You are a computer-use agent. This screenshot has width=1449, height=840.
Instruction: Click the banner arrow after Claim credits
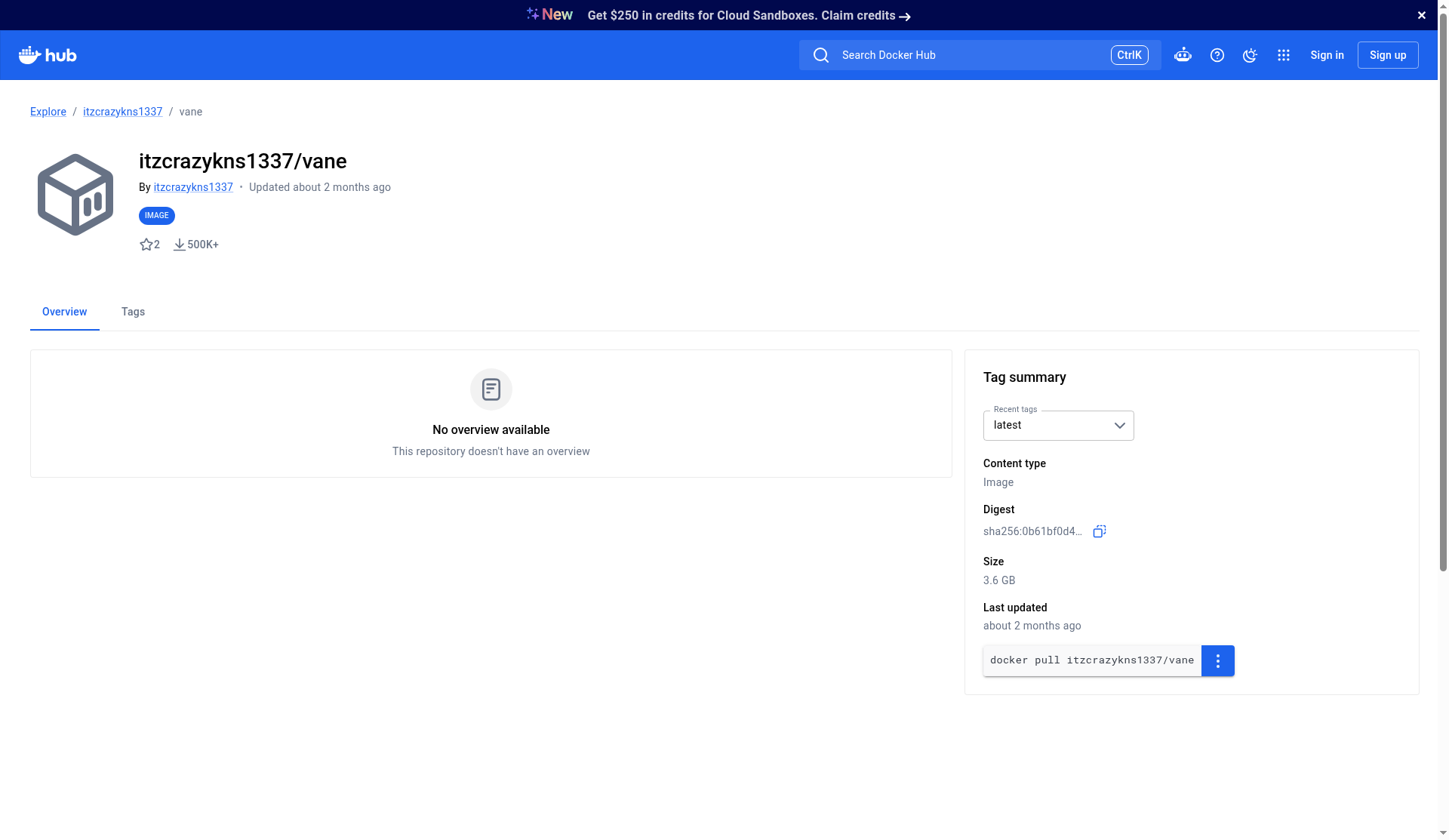tap(905, 16)
